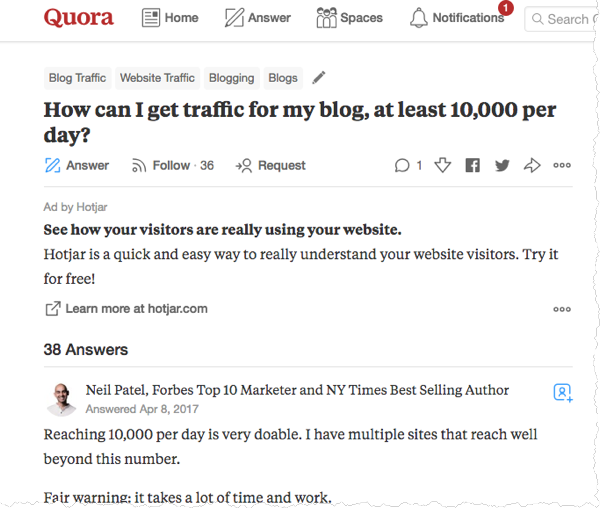
Task: Share the question on Twitter
Action: coord(502,165)
